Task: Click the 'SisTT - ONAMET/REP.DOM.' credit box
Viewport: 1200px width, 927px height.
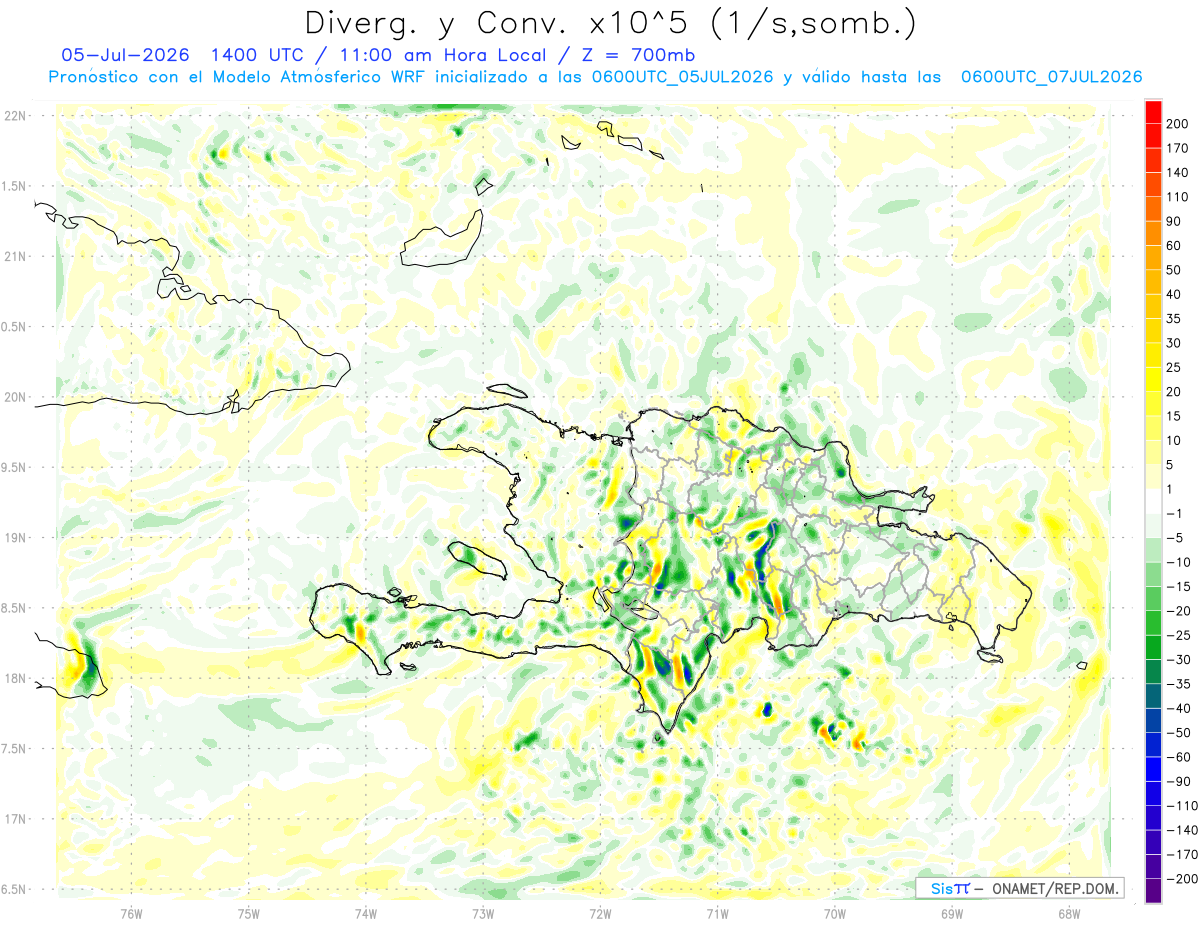Action: pos(1020,888)
